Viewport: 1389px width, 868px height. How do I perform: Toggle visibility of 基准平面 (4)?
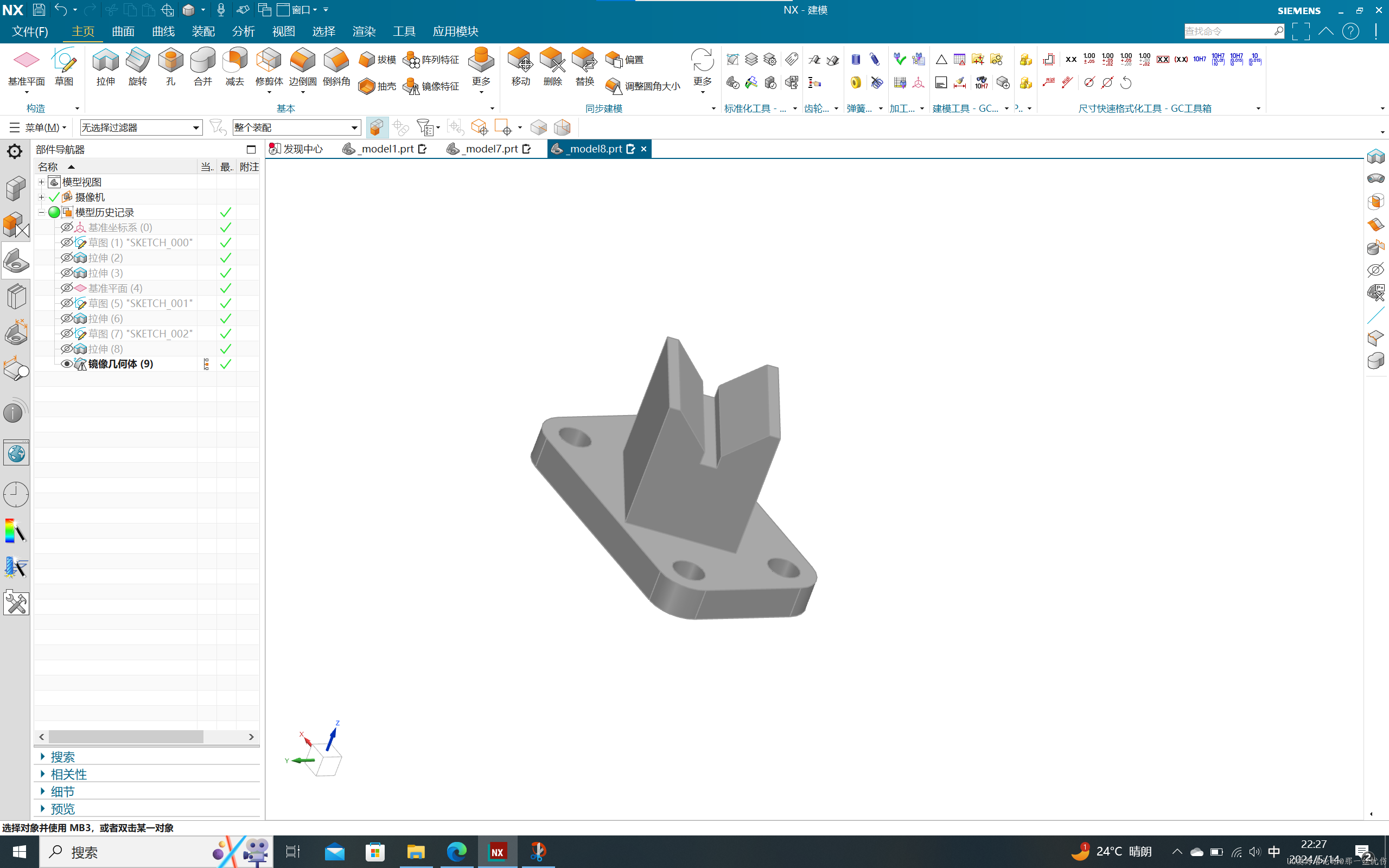[x=67, y=288]
